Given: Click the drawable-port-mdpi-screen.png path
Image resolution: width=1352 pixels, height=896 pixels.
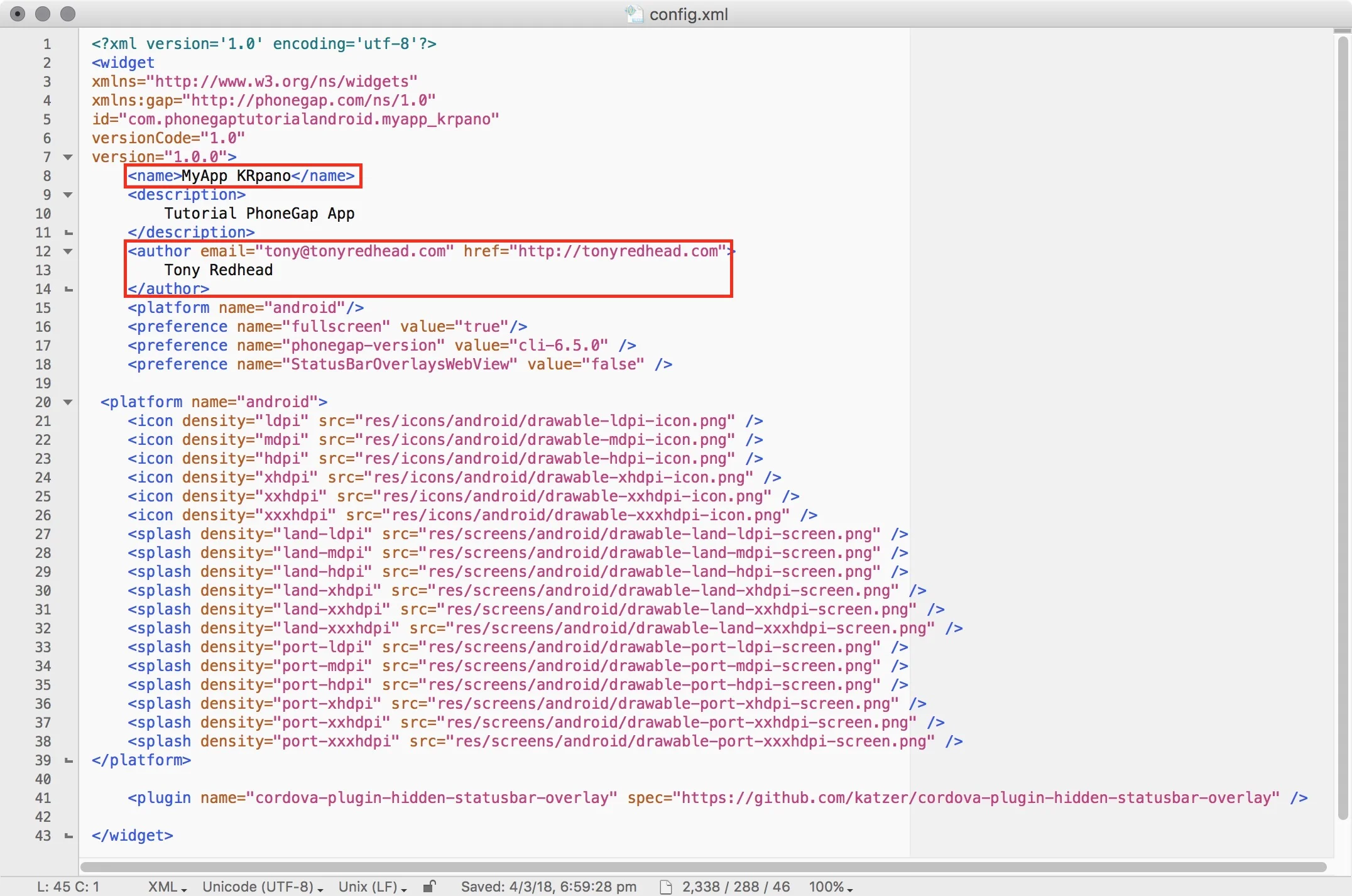Looking at the screenshot, I should 650,666.
